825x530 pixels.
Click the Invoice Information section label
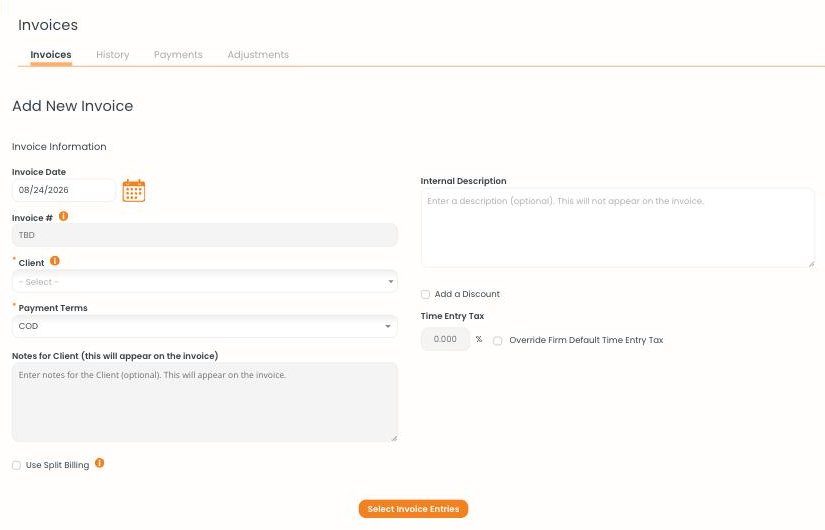(x=59, y=146)
